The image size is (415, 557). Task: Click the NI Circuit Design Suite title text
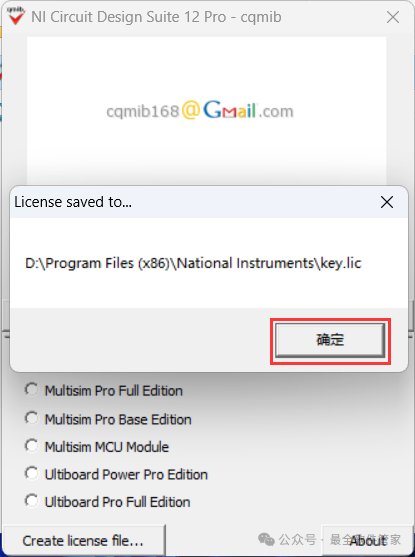point(156,17)
